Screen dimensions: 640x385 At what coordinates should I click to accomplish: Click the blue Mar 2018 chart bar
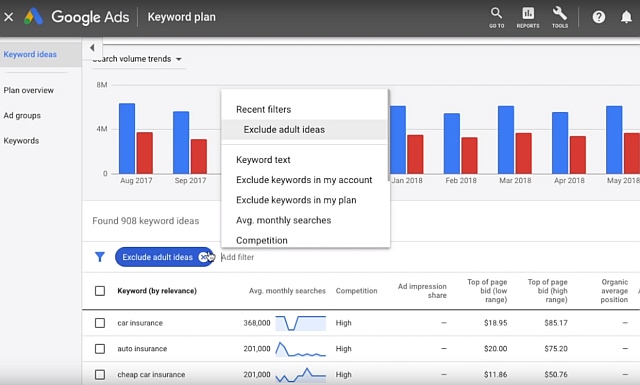506,140
